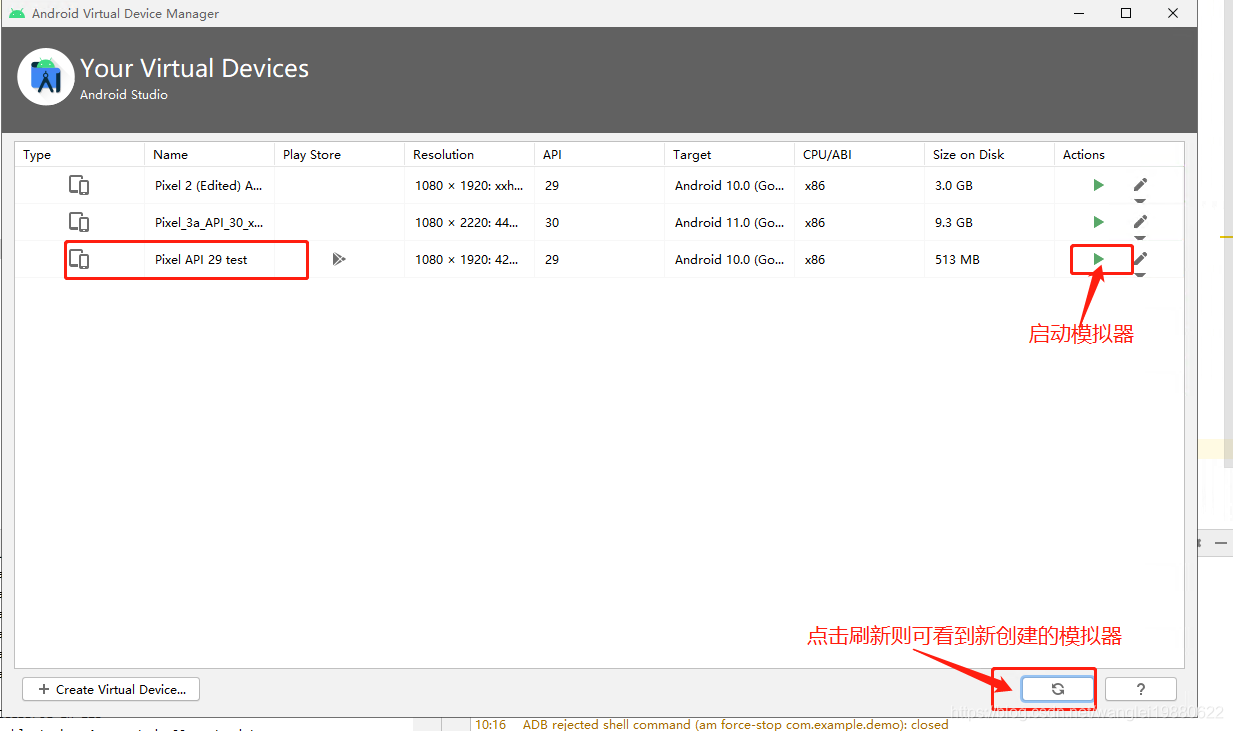Open help with the question mark button
Viewport: 1233px width, 731px height.
pyautogui.click(x=1141, y=689)
